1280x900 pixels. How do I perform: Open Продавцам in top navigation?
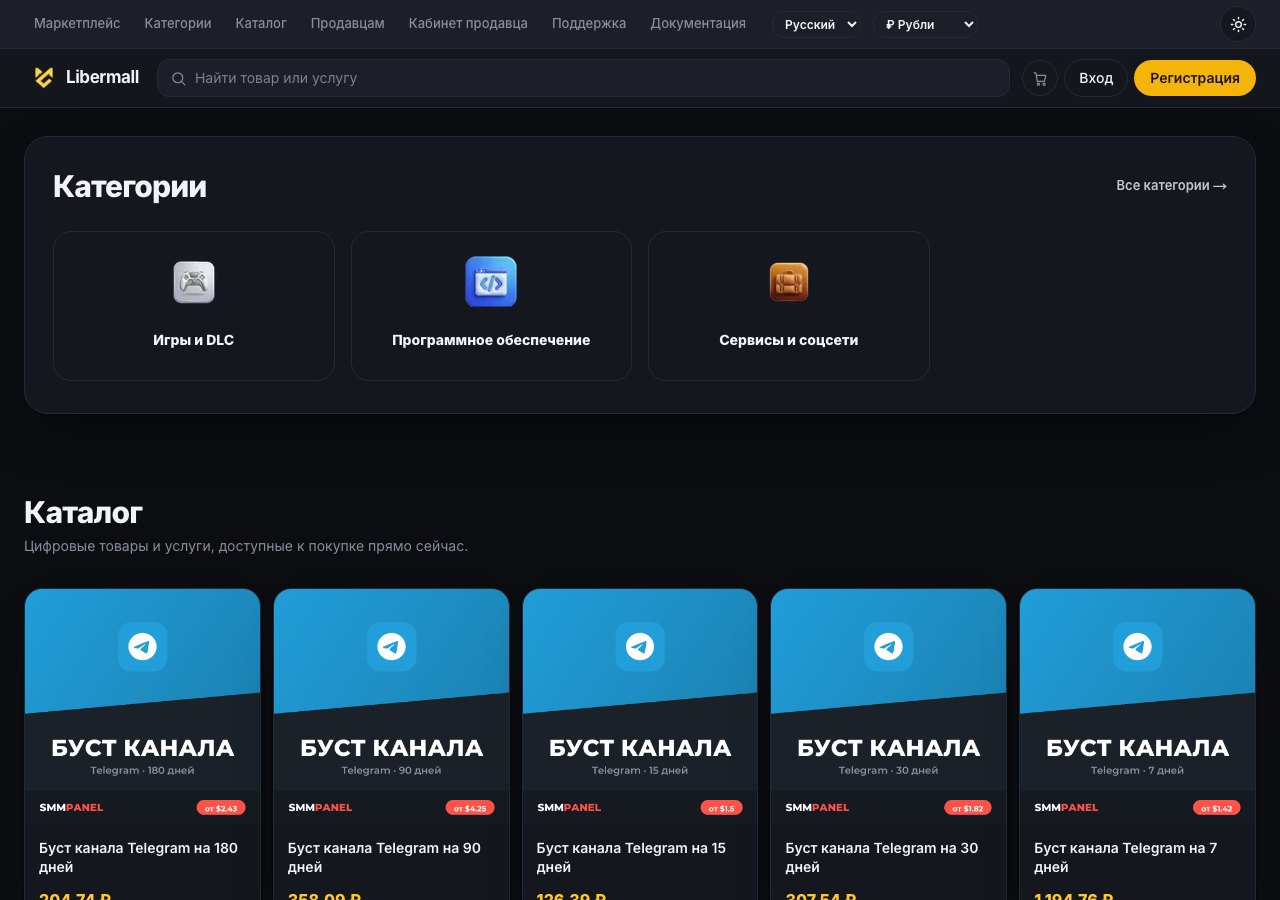(x=348, y=23)
